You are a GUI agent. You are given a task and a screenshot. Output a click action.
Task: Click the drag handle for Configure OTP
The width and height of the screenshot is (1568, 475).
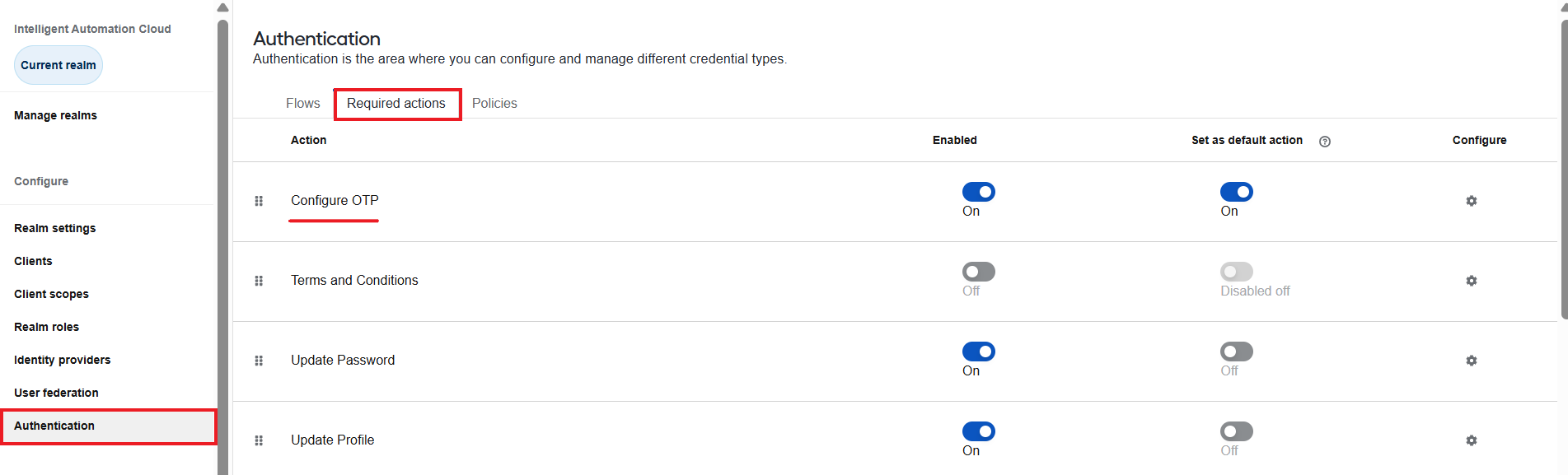(x=259, y=201)
